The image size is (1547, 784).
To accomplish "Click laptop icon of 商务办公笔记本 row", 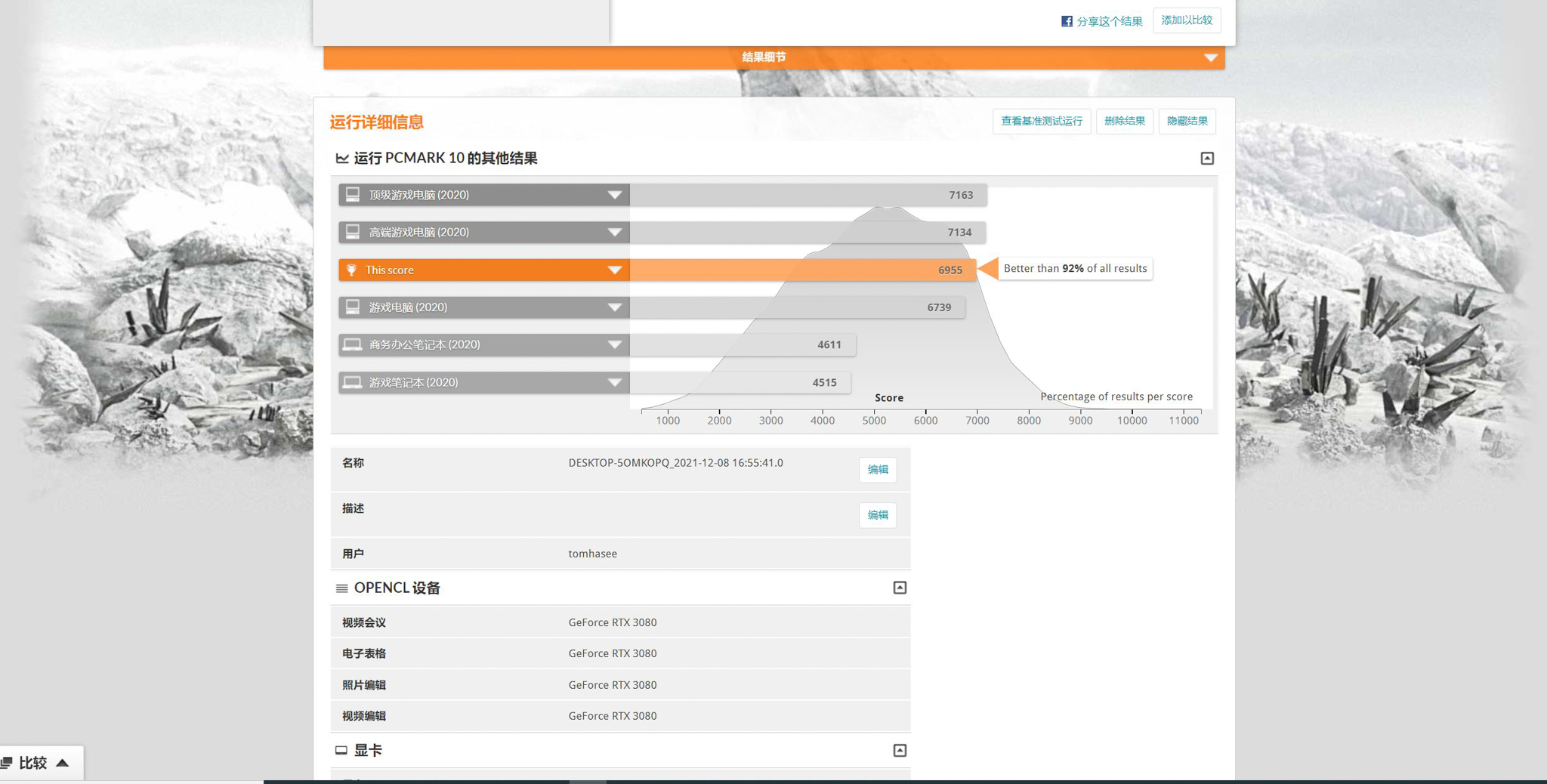I will point(353,344).
